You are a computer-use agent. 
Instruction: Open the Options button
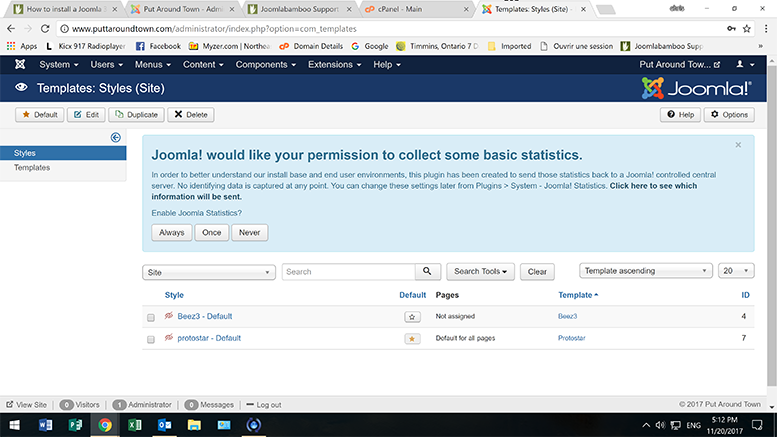point(729,114)
